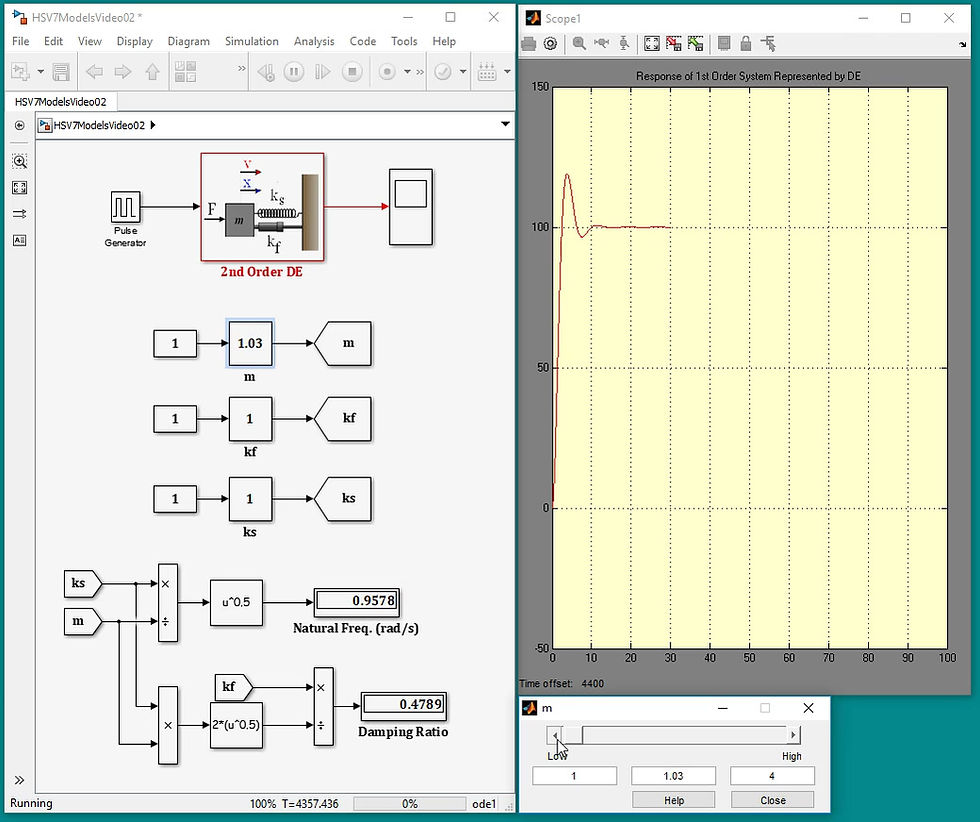Open the Tools menu
Screen dimensions: 980x822
click(404, 41)
